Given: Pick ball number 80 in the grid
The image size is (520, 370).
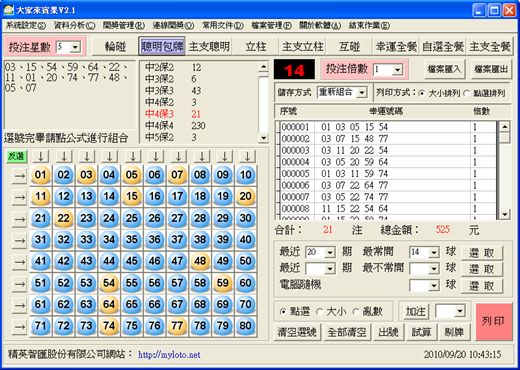Looking at the screenshot, I should pos(246,326).
